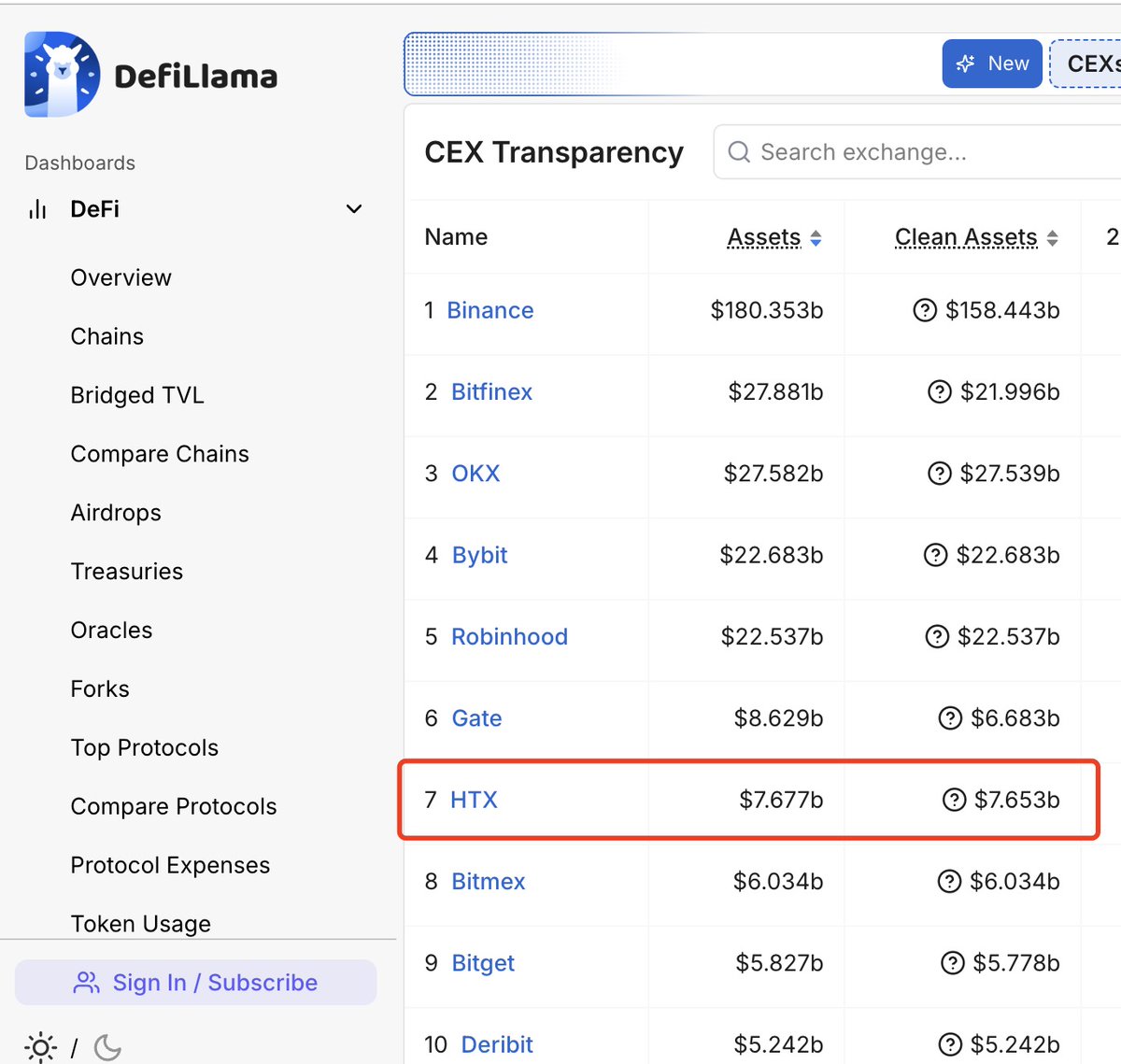This screenshot has height=1064, width=1121.
Task: Go to Compare Chains page
Action: (160, 454)
